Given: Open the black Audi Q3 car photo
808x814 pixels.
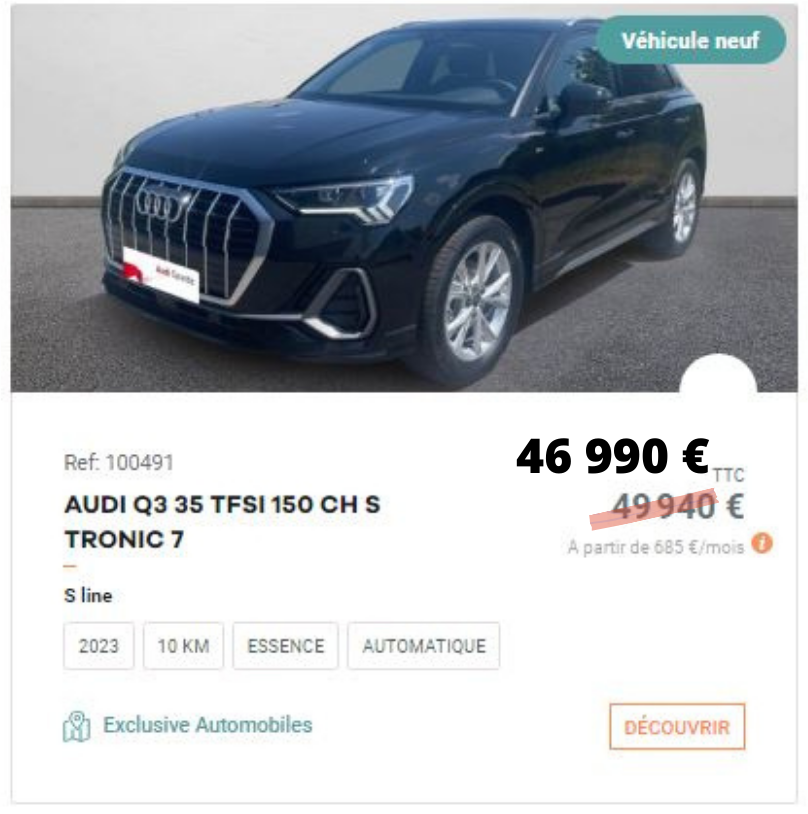Looking at the screenshot, I should (404, 198).
